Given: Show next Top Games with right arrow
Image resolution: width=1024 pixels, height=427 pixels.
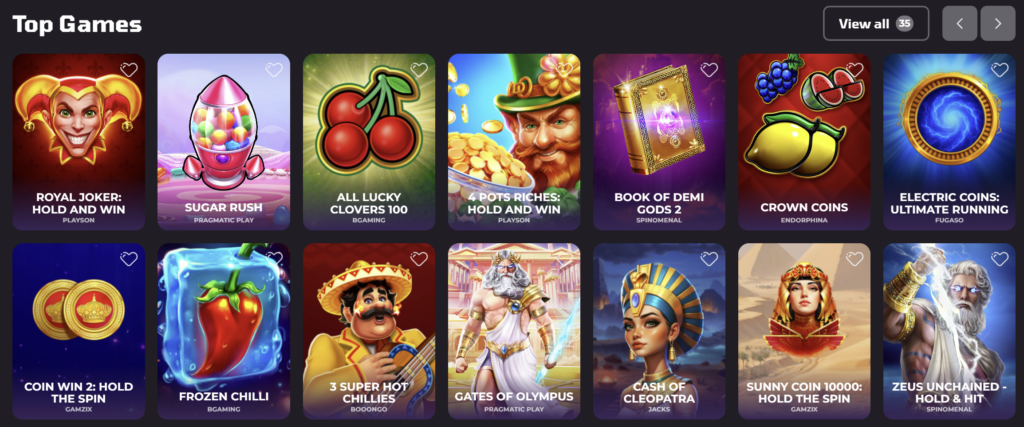Looking at the screenshot, I should pos(997,24).
